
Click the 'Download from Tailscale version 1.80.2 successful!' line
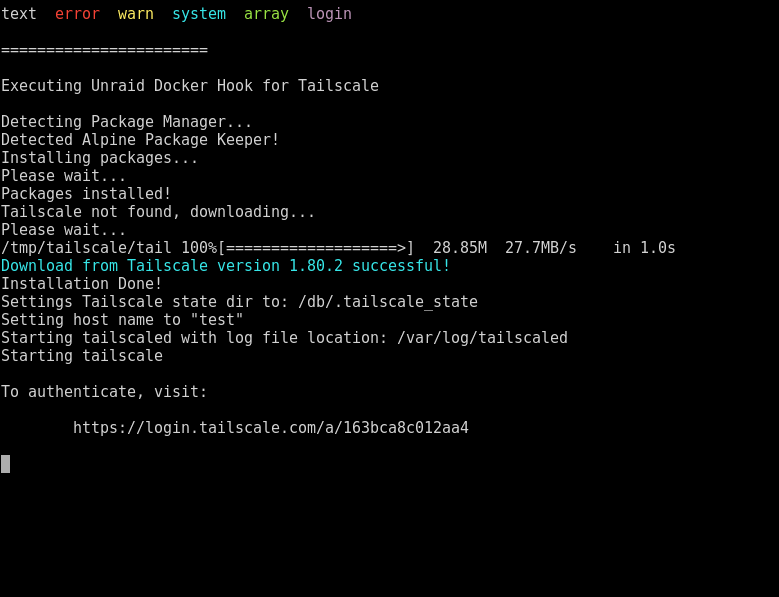[226, 266]
